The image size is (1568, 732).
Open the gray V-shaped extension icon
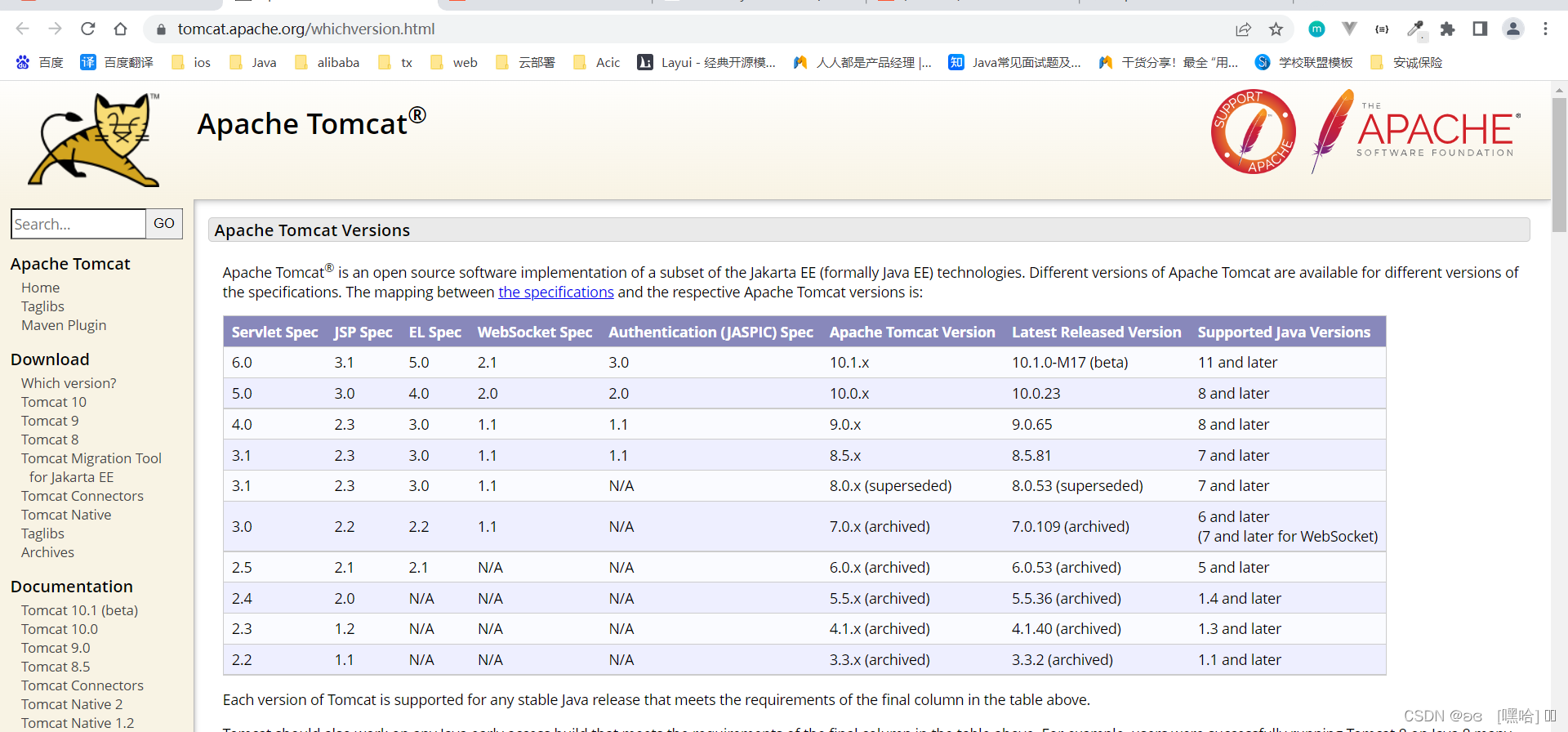coord(1349,29)
